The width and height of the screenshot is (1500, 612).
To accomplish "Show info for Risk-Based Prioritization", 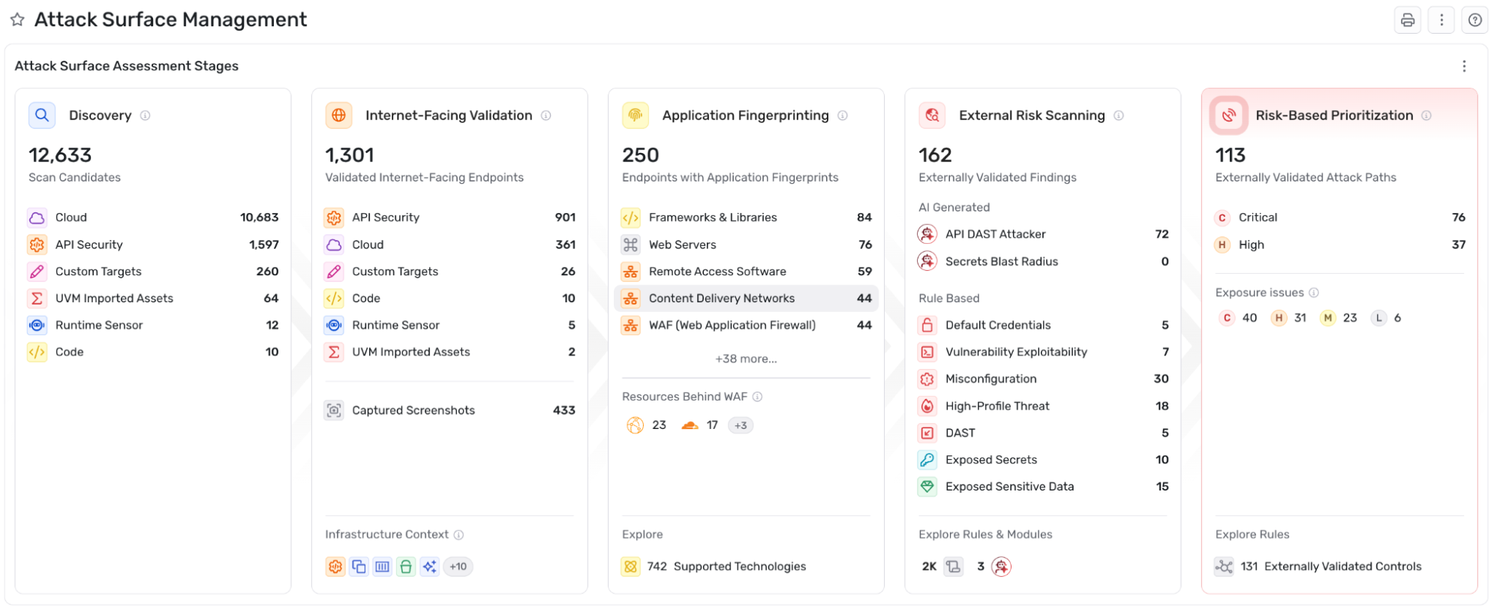I will tap(1426, 116).
